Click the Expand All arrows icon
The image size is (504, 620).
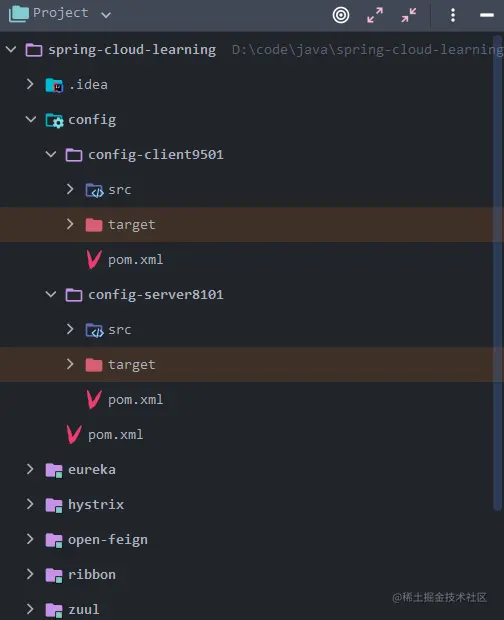point(375,15)
